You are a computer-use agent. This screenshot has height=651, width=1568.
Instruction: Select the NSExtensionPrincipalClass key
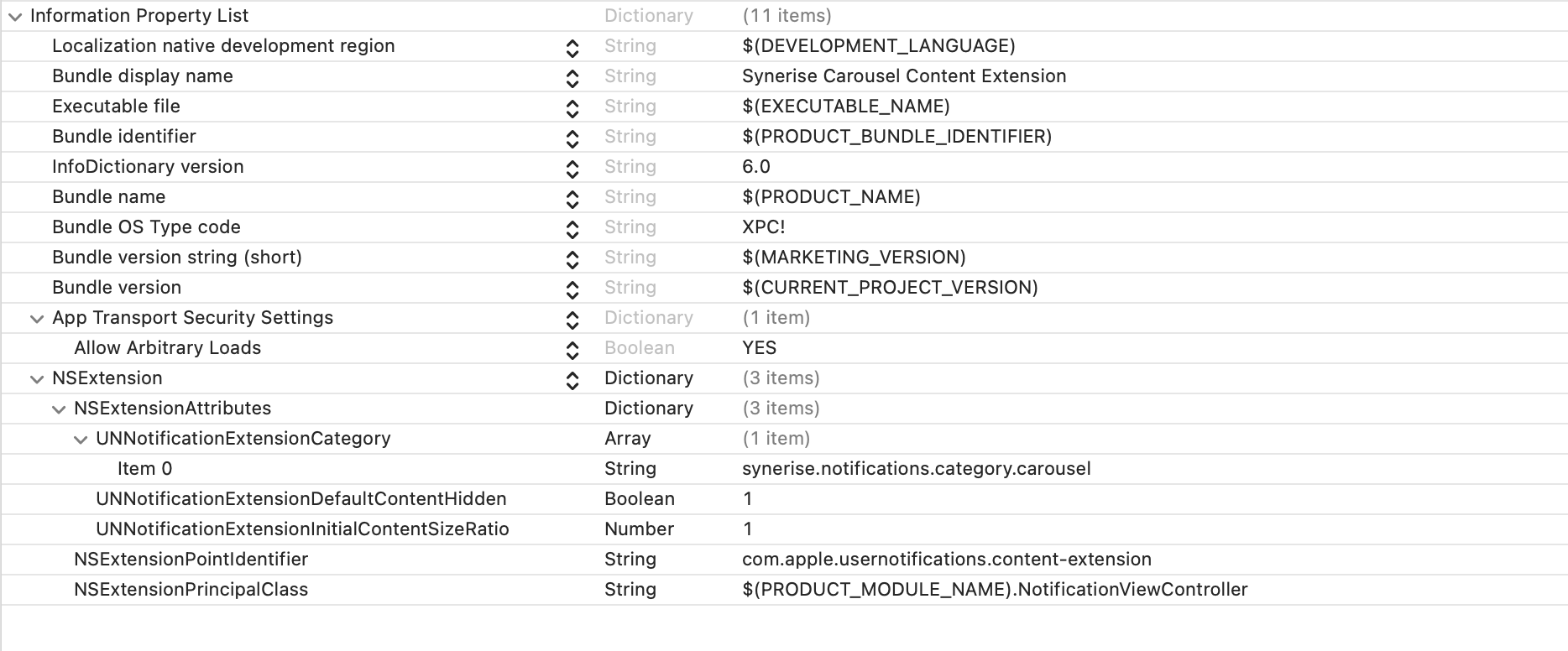pyautogui.click(x=191, y=590)
